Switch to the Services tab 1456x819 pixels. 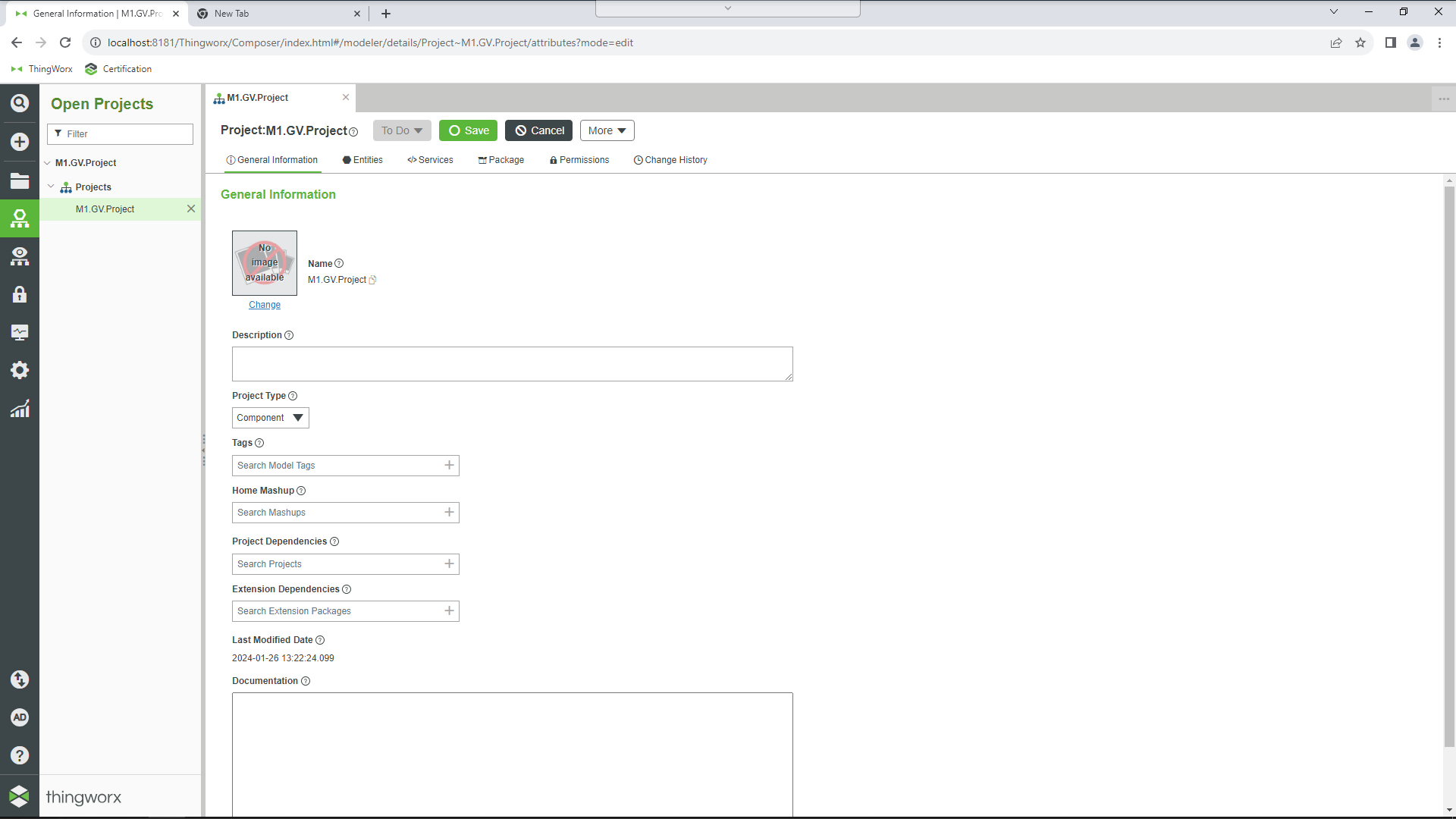[x=430, y=160]
